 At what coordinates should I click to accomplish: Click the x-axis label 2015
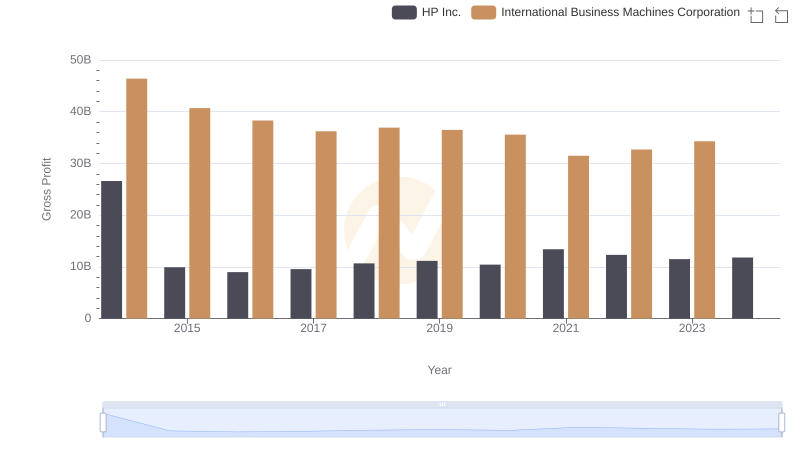[x=187, y=328]
